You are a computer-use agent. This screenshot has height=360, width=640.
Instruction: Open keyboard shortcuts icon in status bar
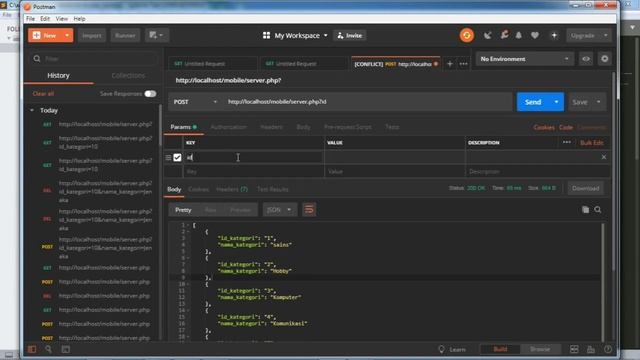tap(591, 349)
